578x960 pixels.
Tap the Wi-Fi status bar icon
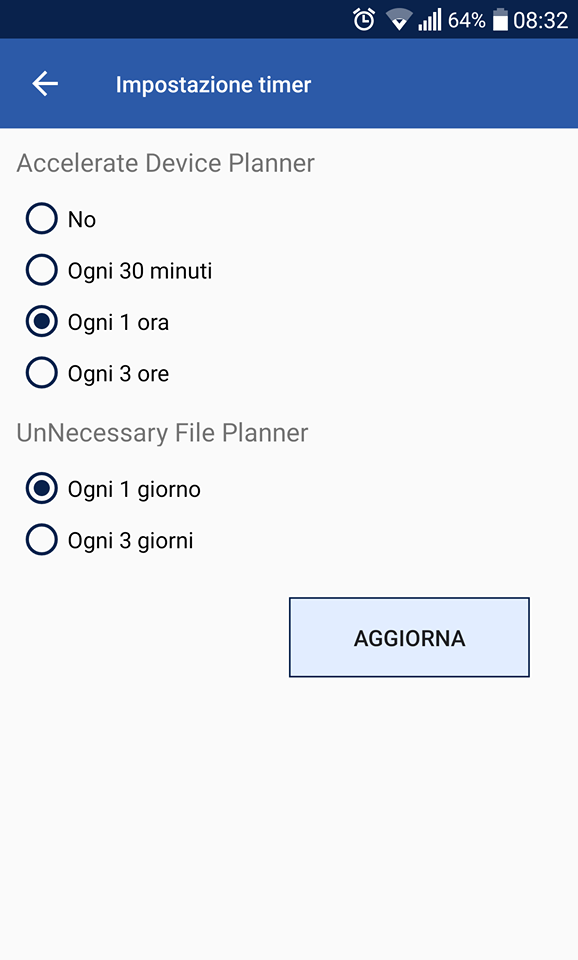click(399, 20)
